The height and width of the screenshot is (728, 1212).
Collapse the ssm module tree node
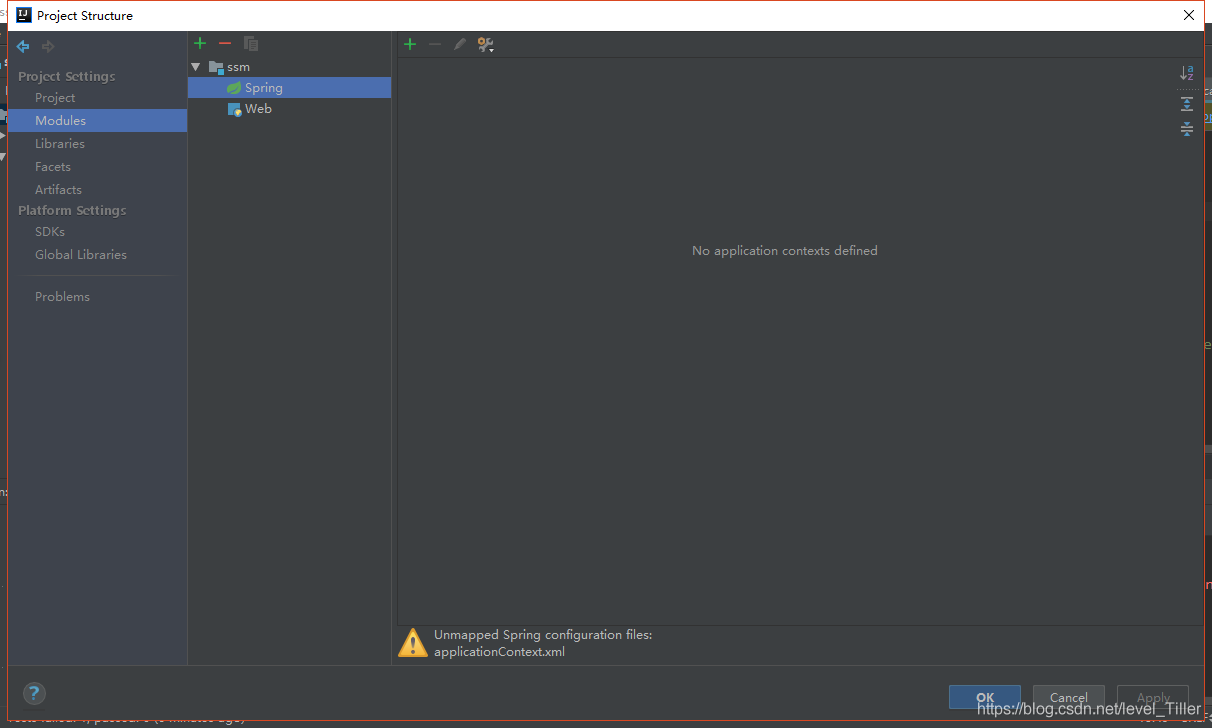pos(196,67)
